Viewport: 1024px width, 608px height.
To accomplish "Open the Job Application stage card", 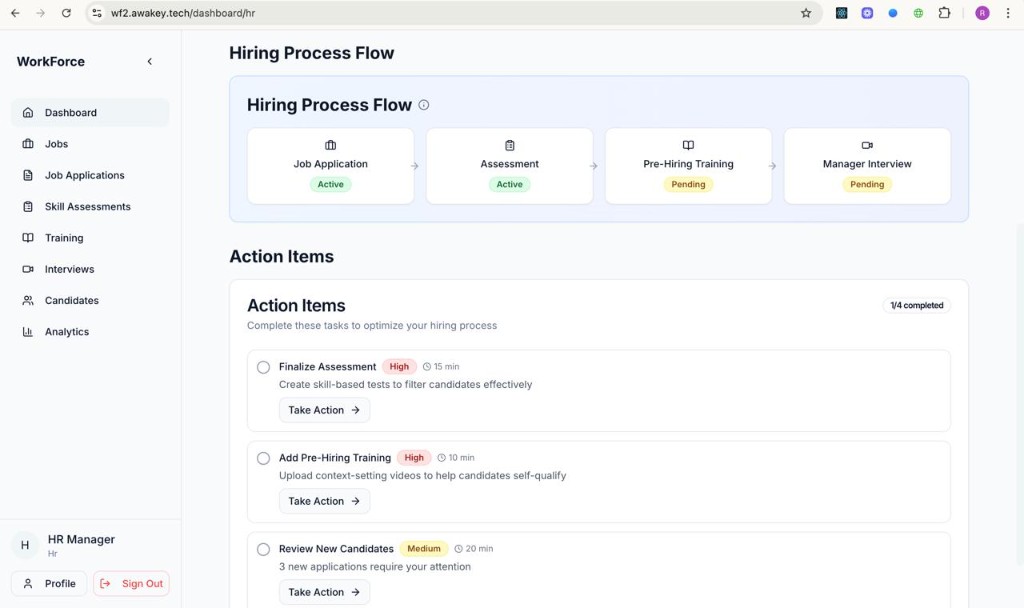I will [x=330, y=166].
